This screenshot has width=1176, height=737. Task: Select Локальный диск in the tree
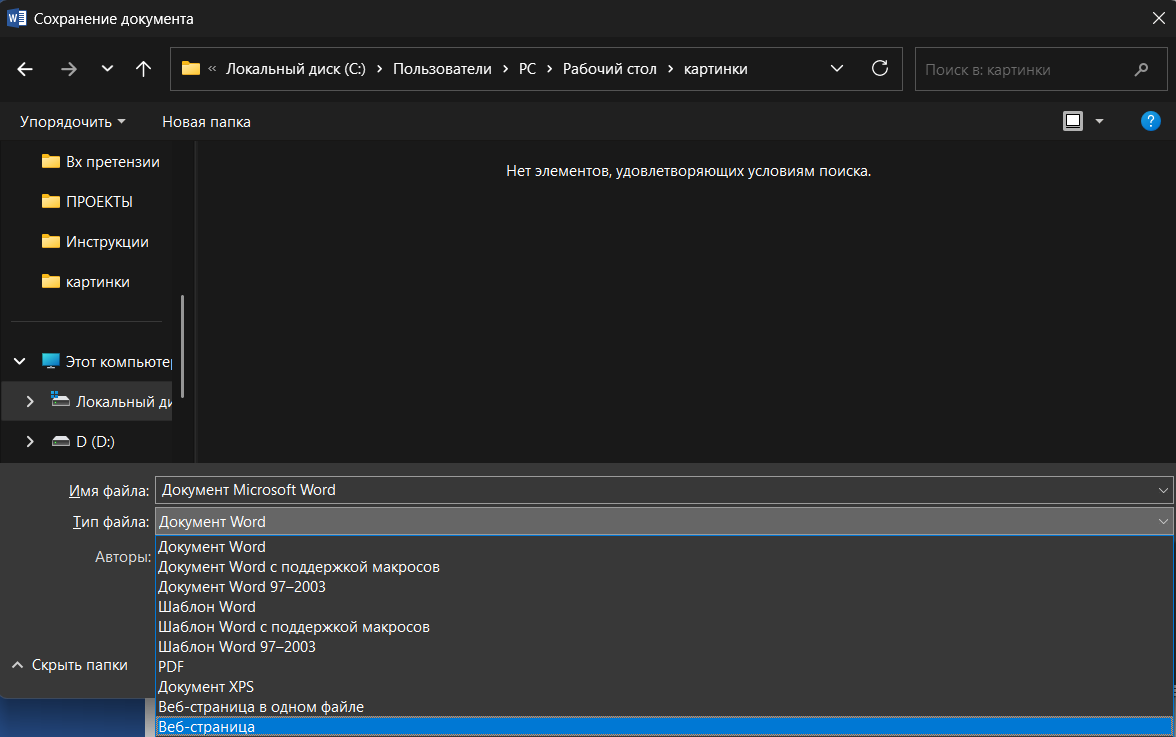111,402
